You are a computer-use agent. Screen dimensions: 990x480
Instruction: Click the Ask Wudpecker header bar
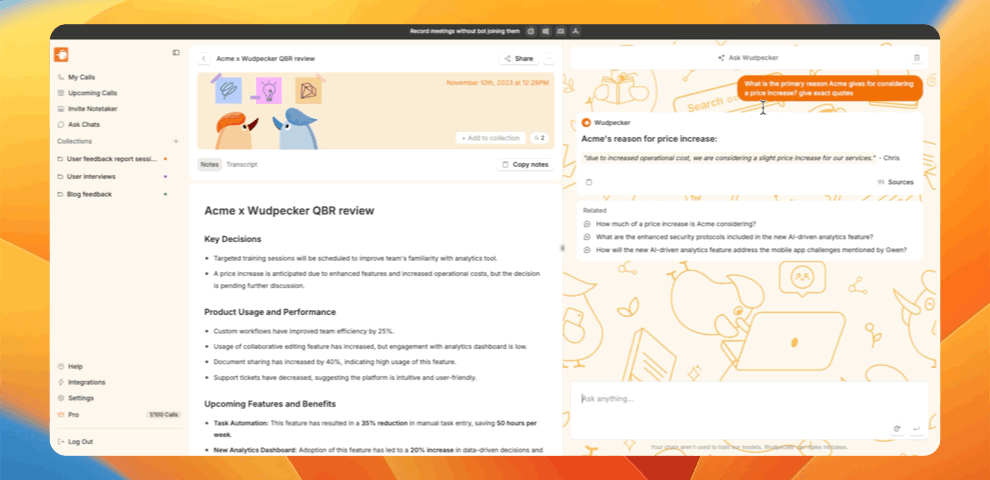coord(749,57)
